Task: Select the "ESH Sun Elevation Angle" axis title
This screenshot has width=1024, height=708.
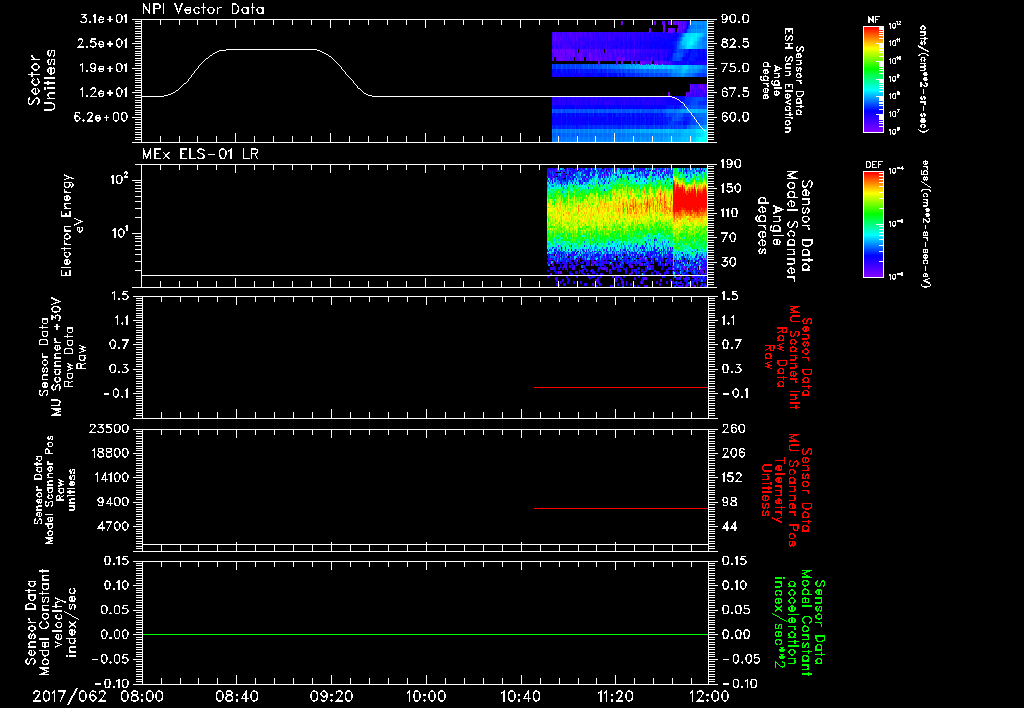Action: [x=783, y=80]
